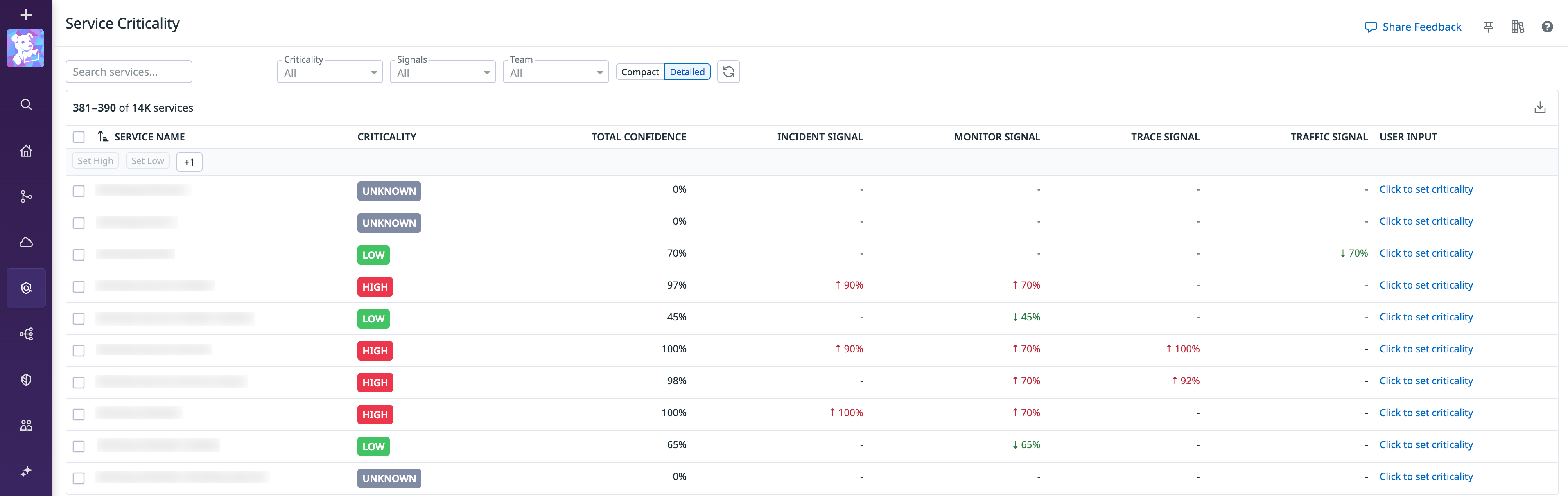The height and width of the screenshot is (496, 1568).
Task: Check the first UNKNOWN service row checkbox
Action: tap(79, 191)
